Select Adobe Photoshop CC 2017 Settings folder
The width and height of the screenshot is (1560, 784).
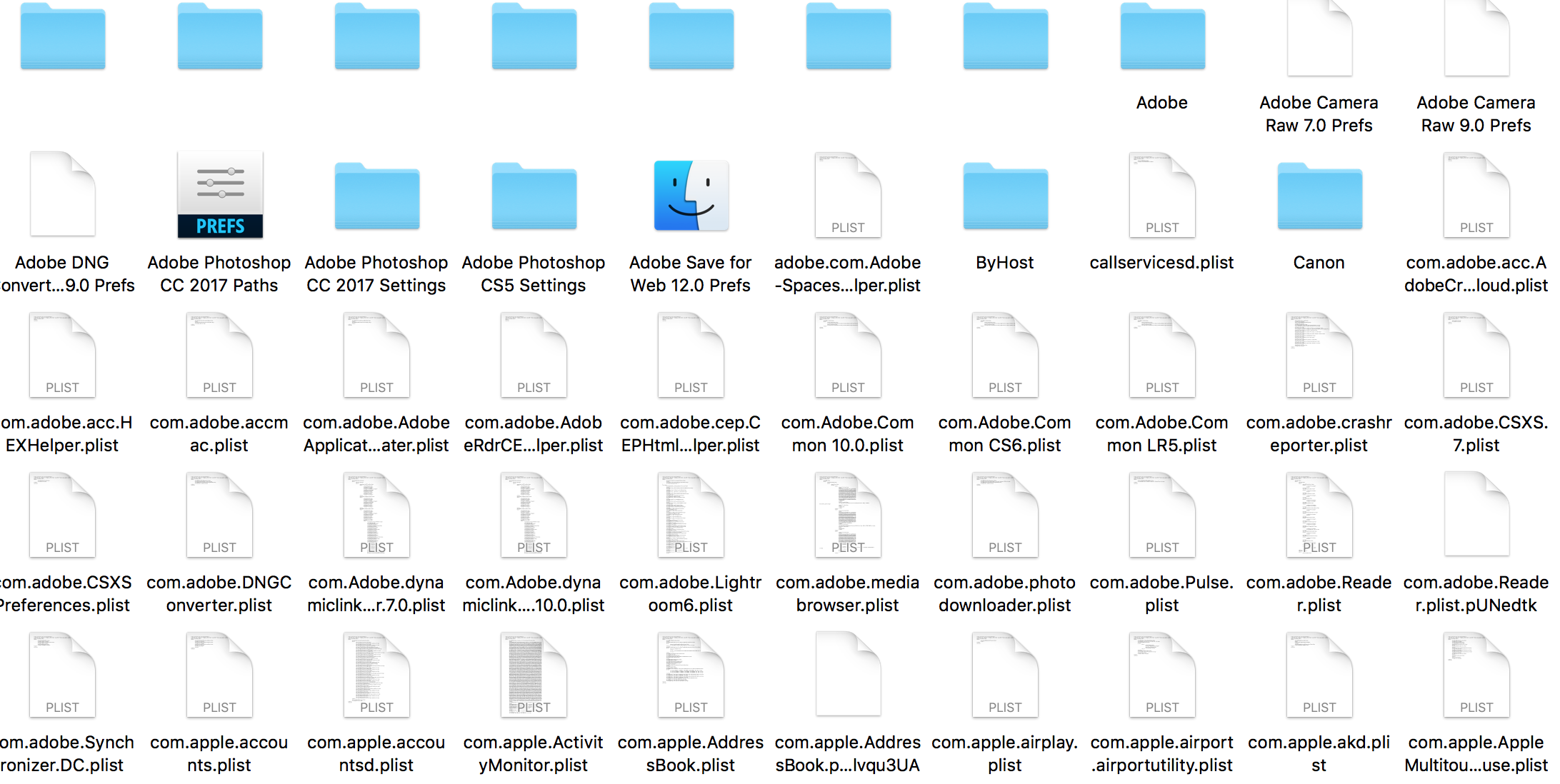coord(376,197)
